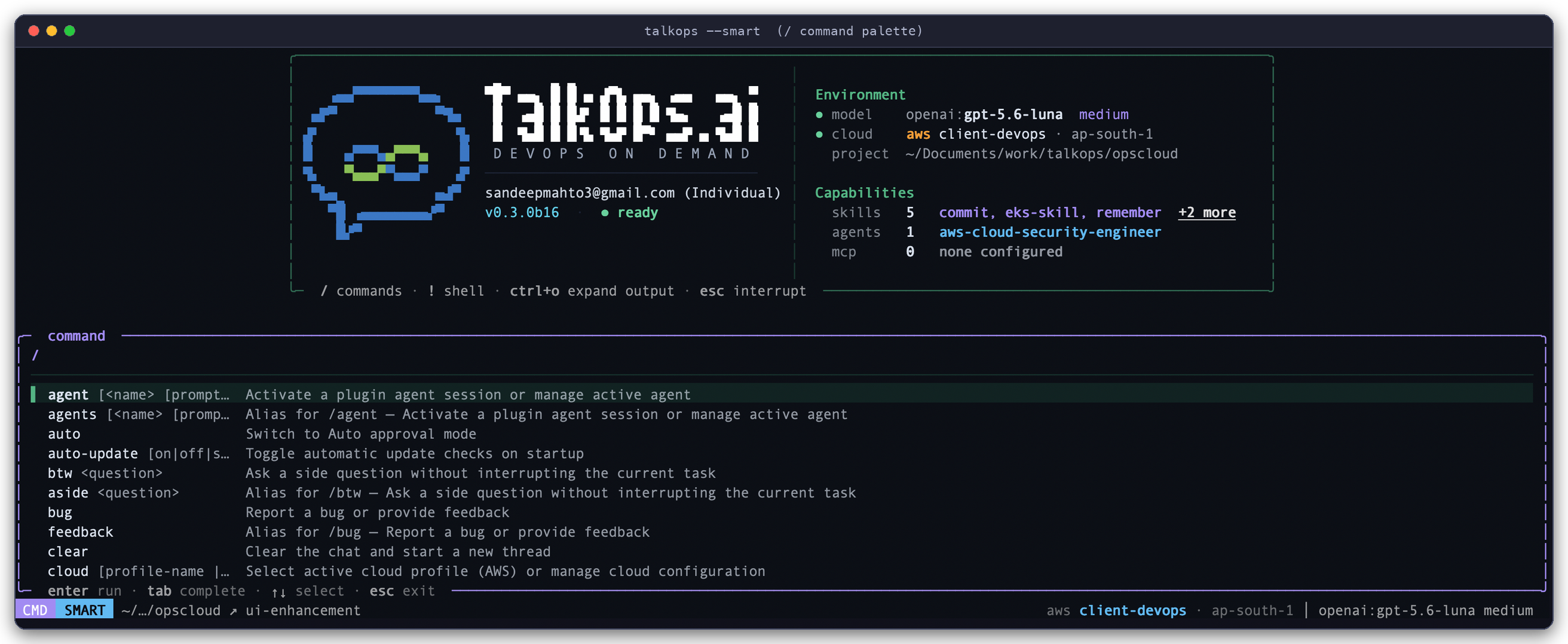Screen dimensions: 1568x644
Task: Click the 'aws-cloud-security-engineer' agent name
Action: [1049, 232]
